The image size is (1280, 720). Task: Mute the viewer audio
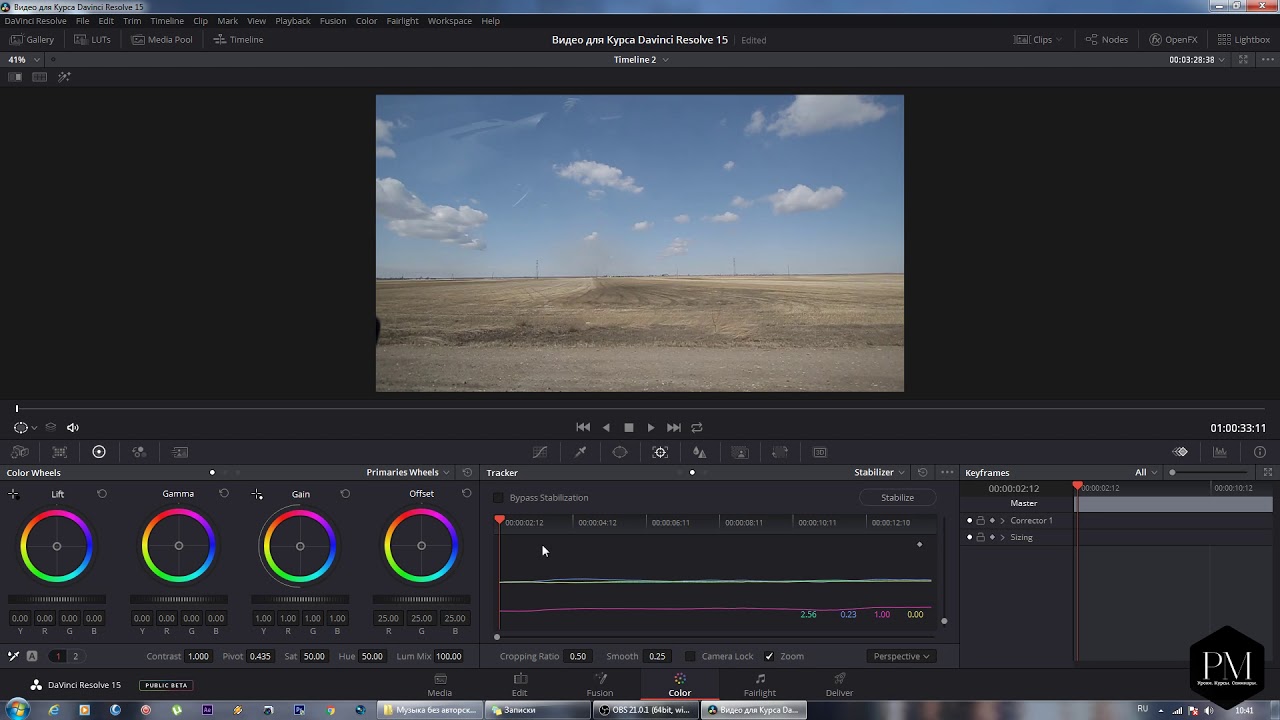[x=73, y=427]
